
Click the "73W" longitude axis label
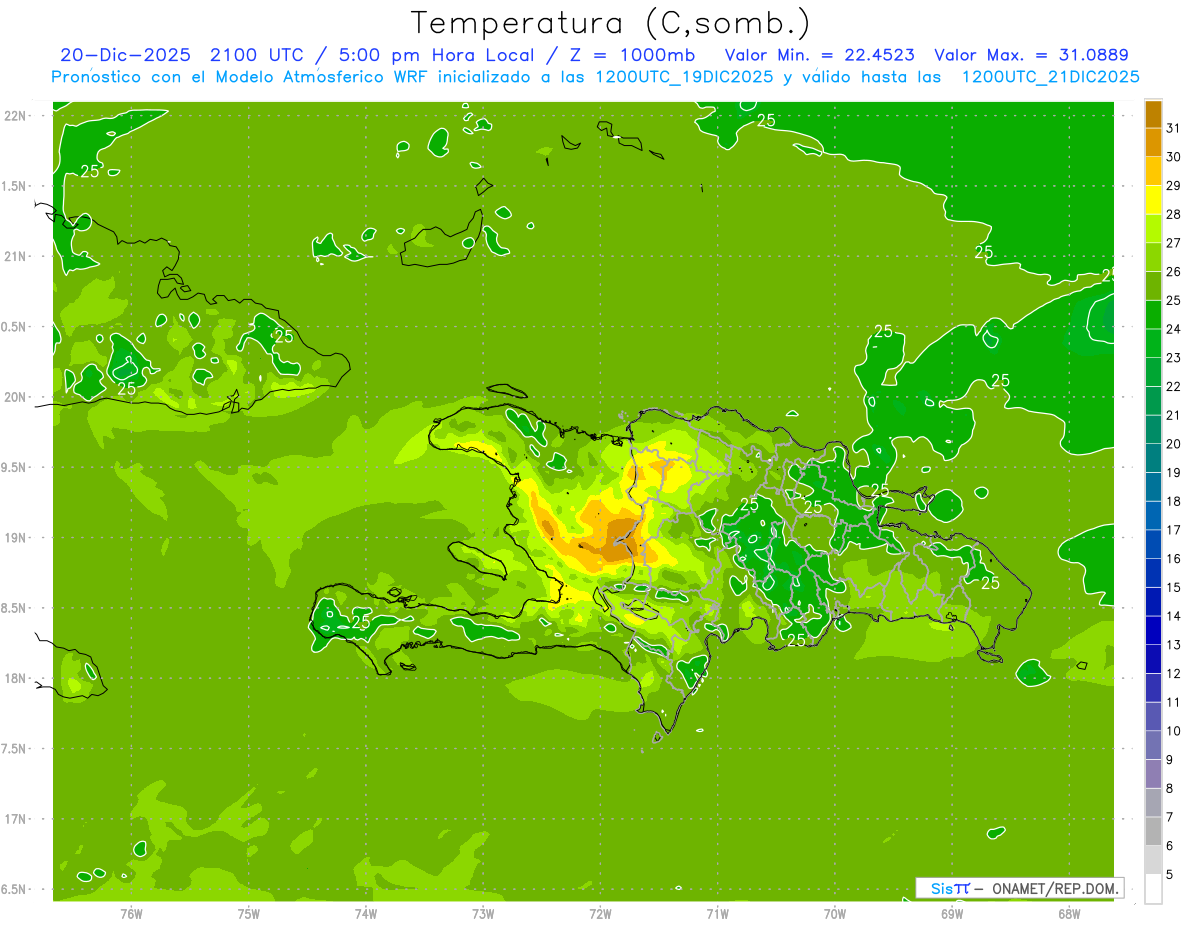pos(483,913)
